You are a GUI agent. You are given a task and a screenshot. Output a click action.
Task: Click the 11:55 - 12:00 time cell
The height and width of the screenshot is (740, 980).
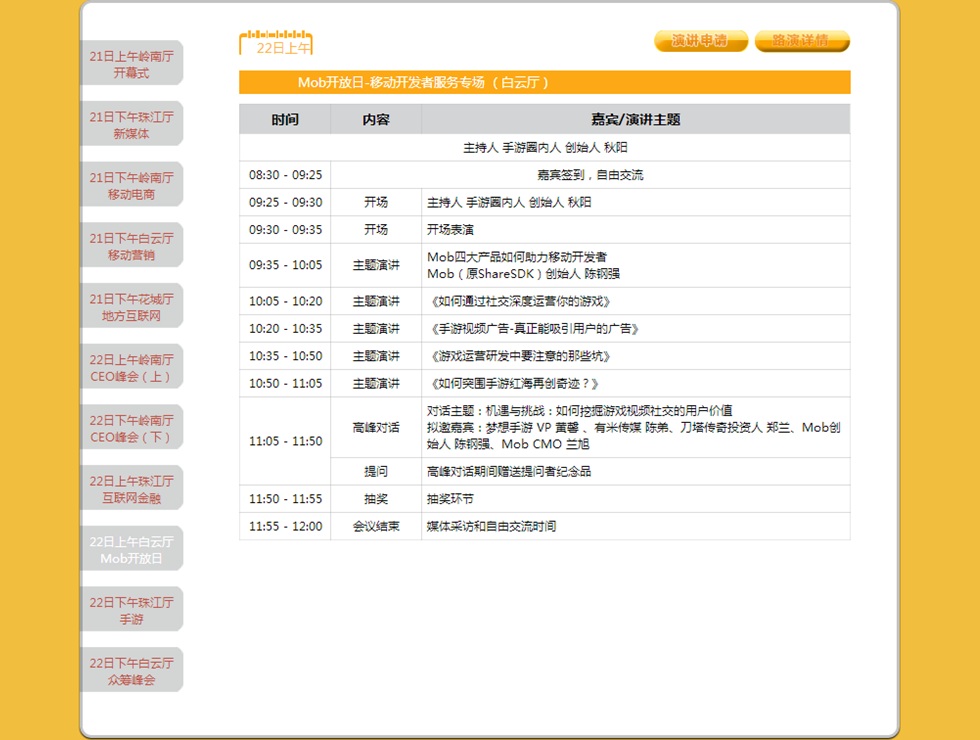click(285, 526)
